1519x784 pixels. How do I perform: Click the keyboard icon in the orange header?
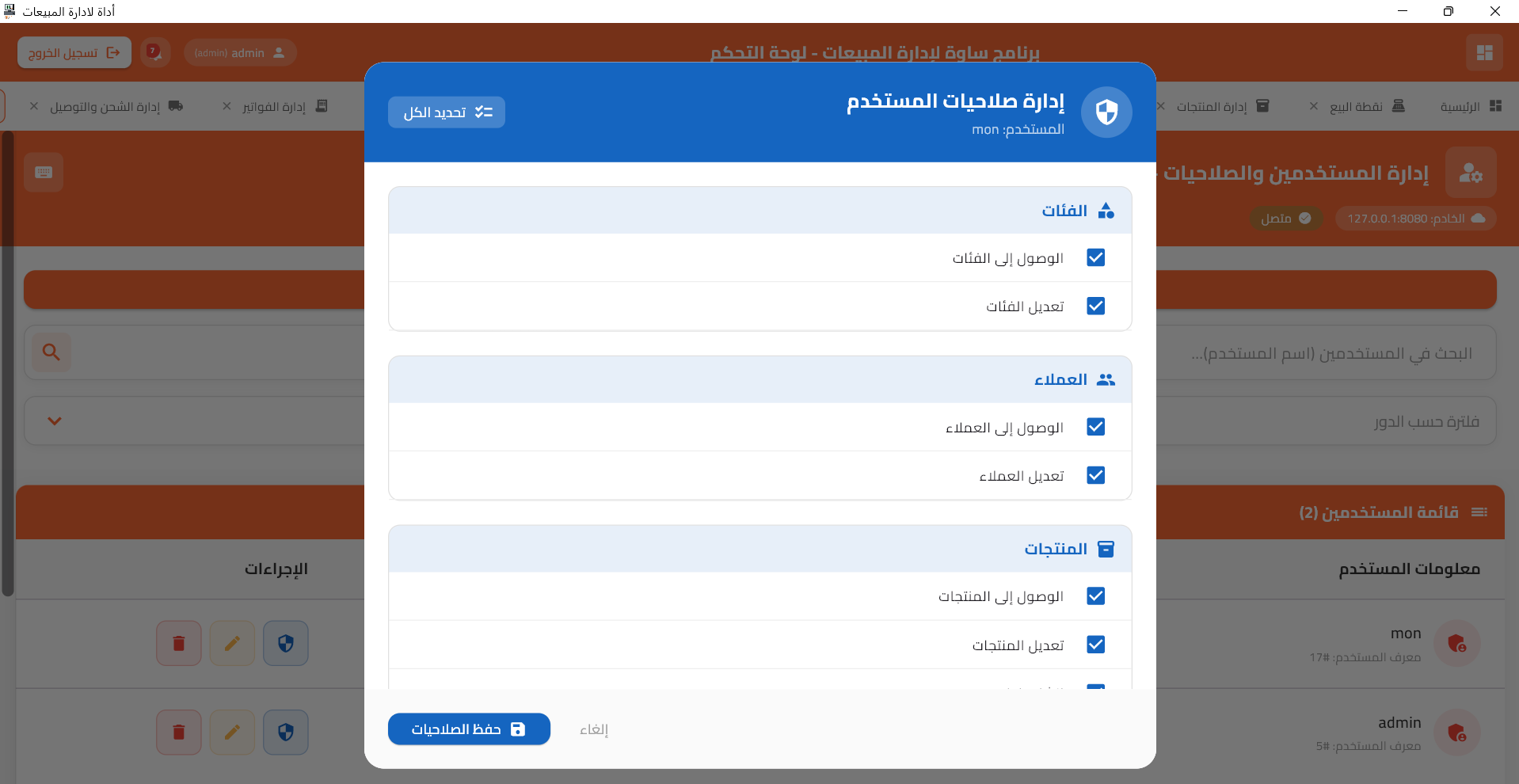click(x=44, y=172)
